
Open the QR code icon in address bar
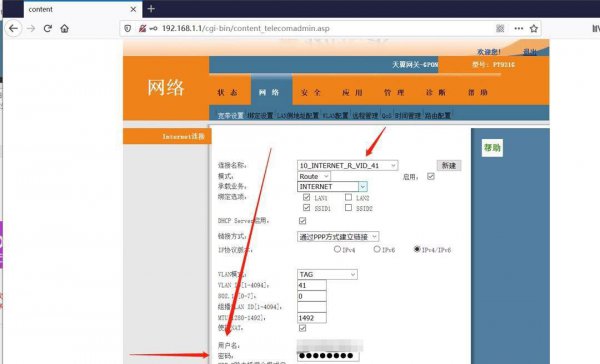500,28
